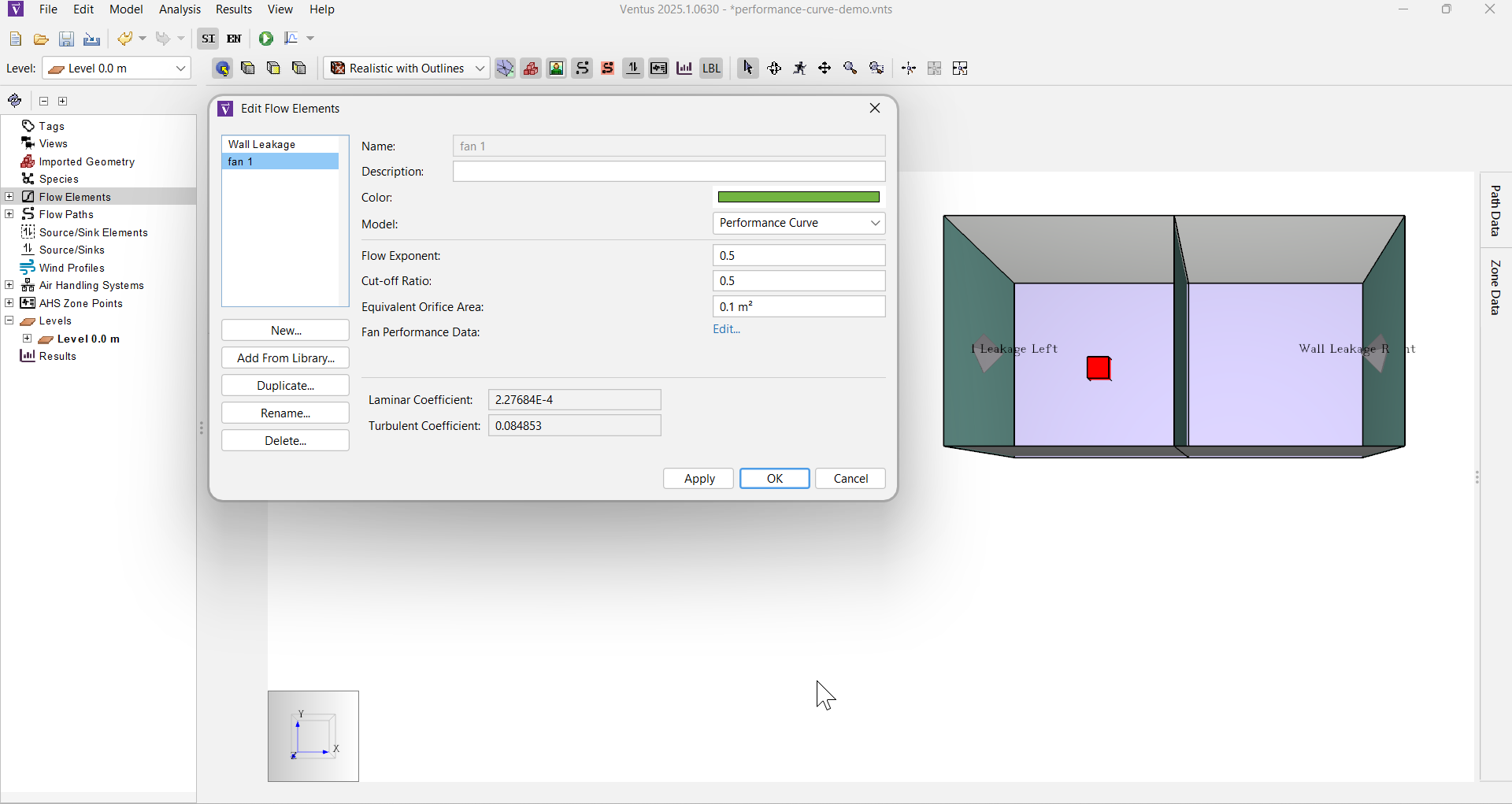This screenshot has height=804, width=1512.
Task: Click the zoom-to-window tool icon
Action: 876,69
